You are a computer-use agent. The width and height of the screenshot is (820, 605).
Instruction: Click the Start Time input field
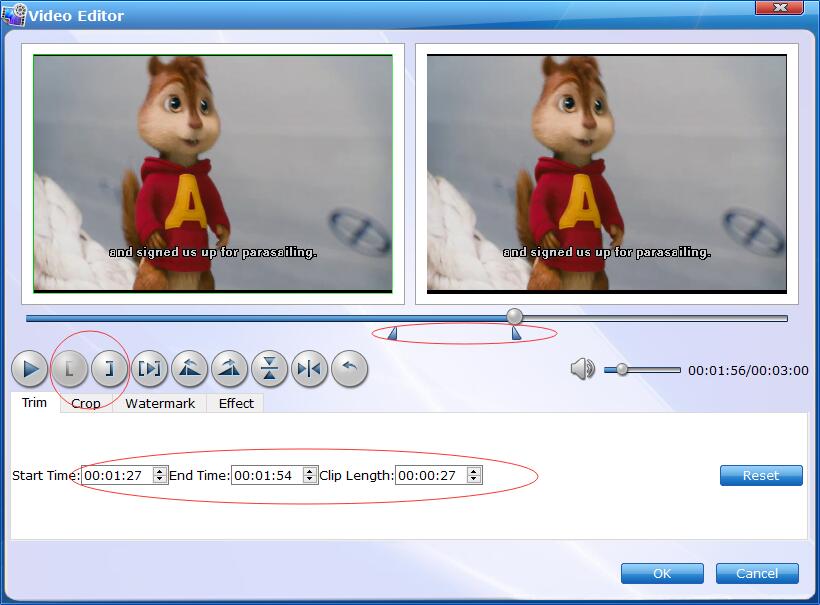pos(118,475)
